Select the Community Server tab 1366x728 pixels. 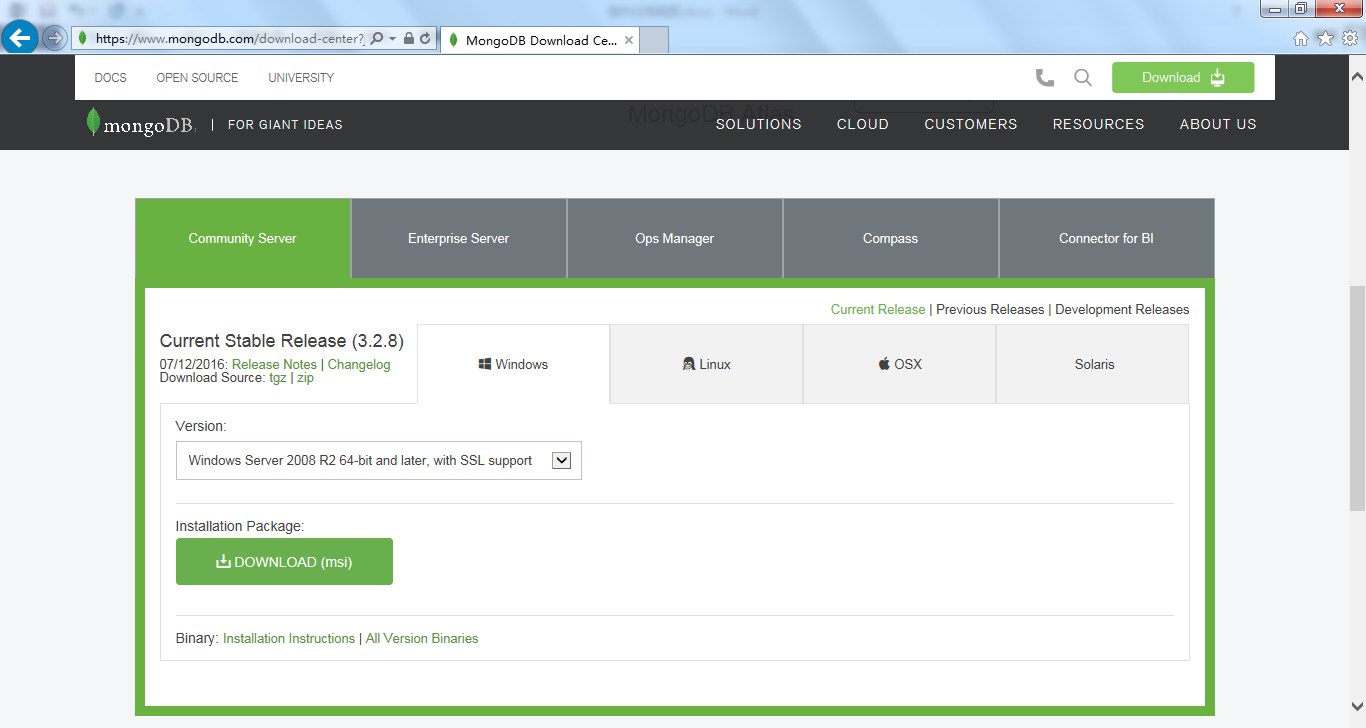[x=243, y=238]
